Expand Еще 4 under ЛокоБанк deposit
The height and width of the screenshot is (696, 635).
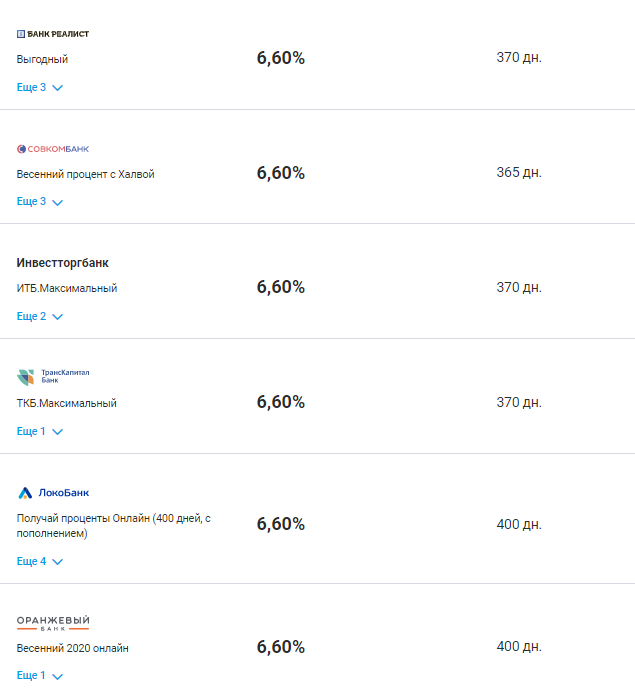39,562
